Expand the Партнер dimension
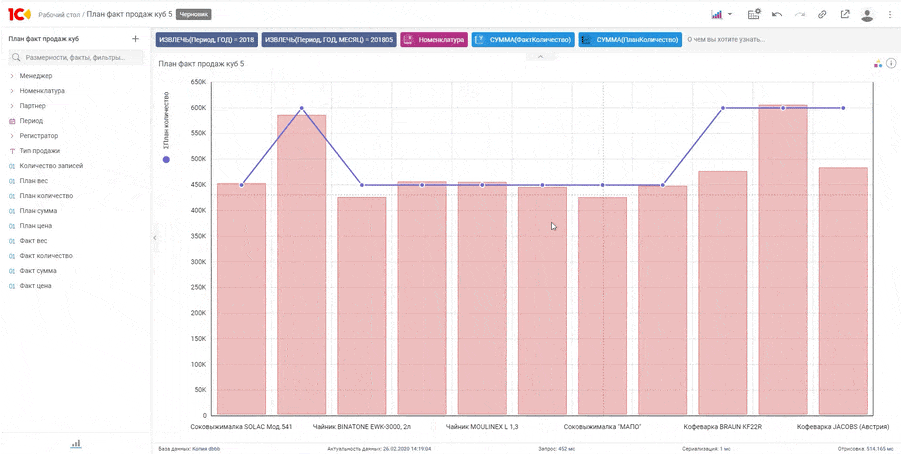Image resolution: width=911 pixels, height=467 pixels. (x=12, y=106)
